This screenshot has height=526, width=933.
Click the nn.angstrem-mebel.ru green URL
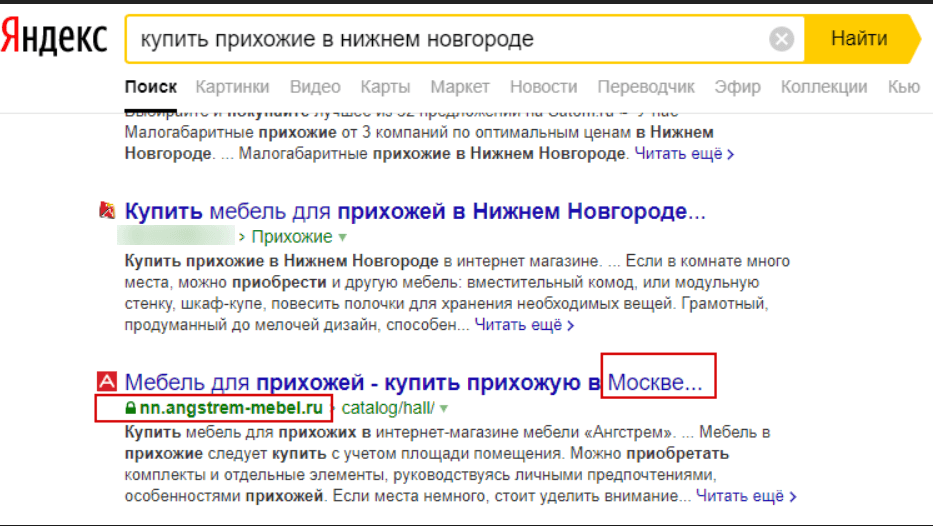[x=231, y=408]
